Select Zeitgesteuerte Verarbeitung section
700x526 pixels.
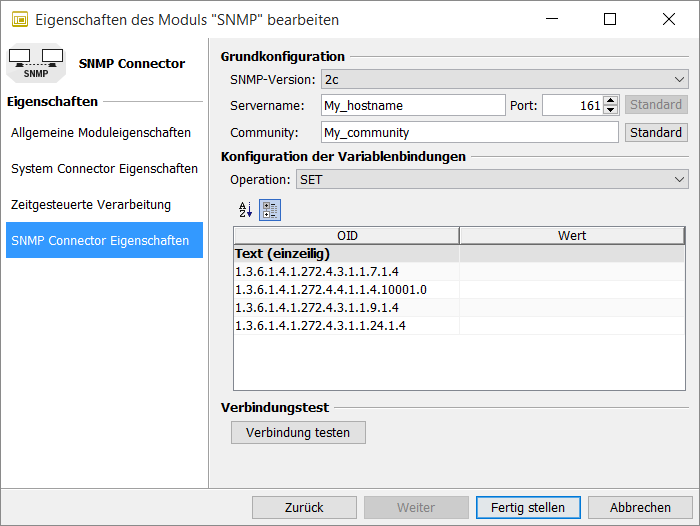91,205
